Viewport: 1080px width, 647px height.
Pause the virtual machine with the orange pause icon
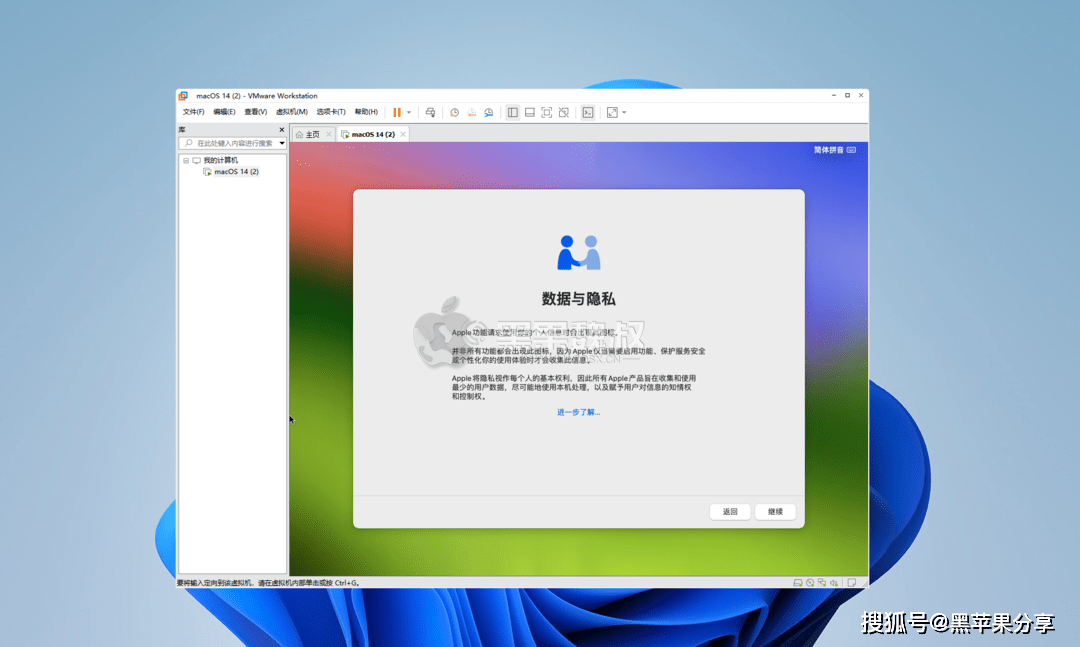(x=397, y=112)
